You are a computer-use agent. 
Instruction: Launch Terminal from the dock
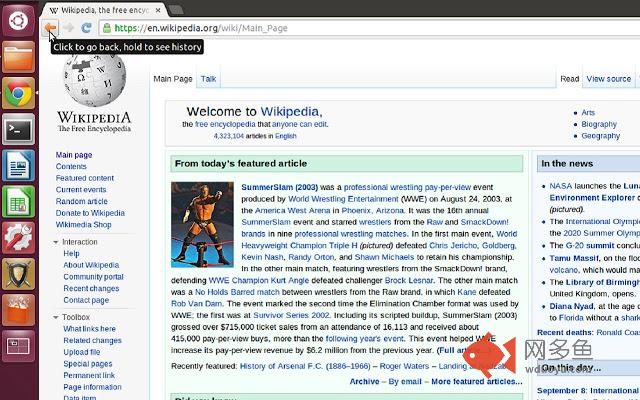[x=18, y=129]
